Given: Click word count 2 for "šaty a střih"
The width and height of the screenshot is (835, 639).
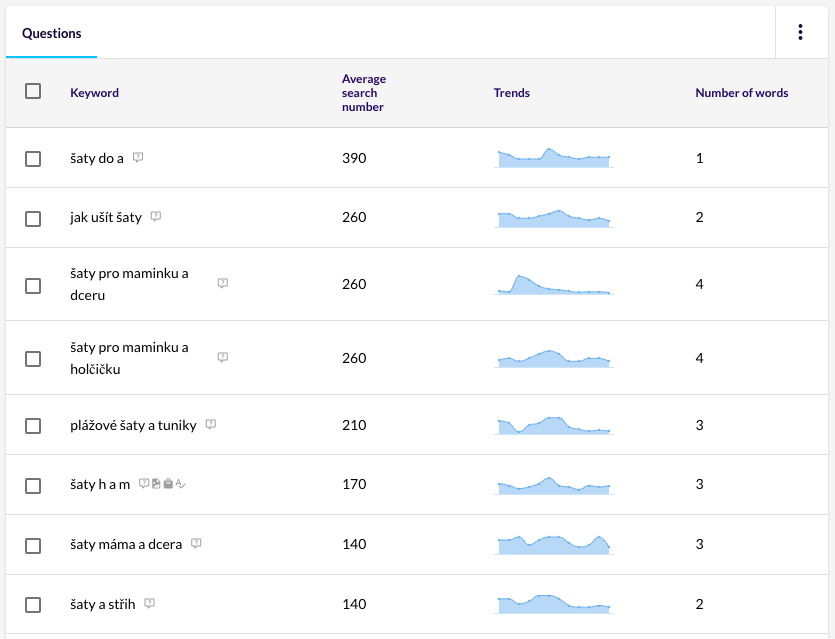Looking at the screenshot, I should point(699,604).
